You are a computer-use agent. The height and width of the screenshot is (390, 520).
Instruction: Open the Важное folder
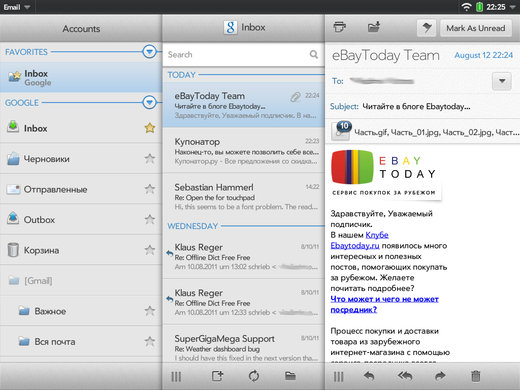81,311
